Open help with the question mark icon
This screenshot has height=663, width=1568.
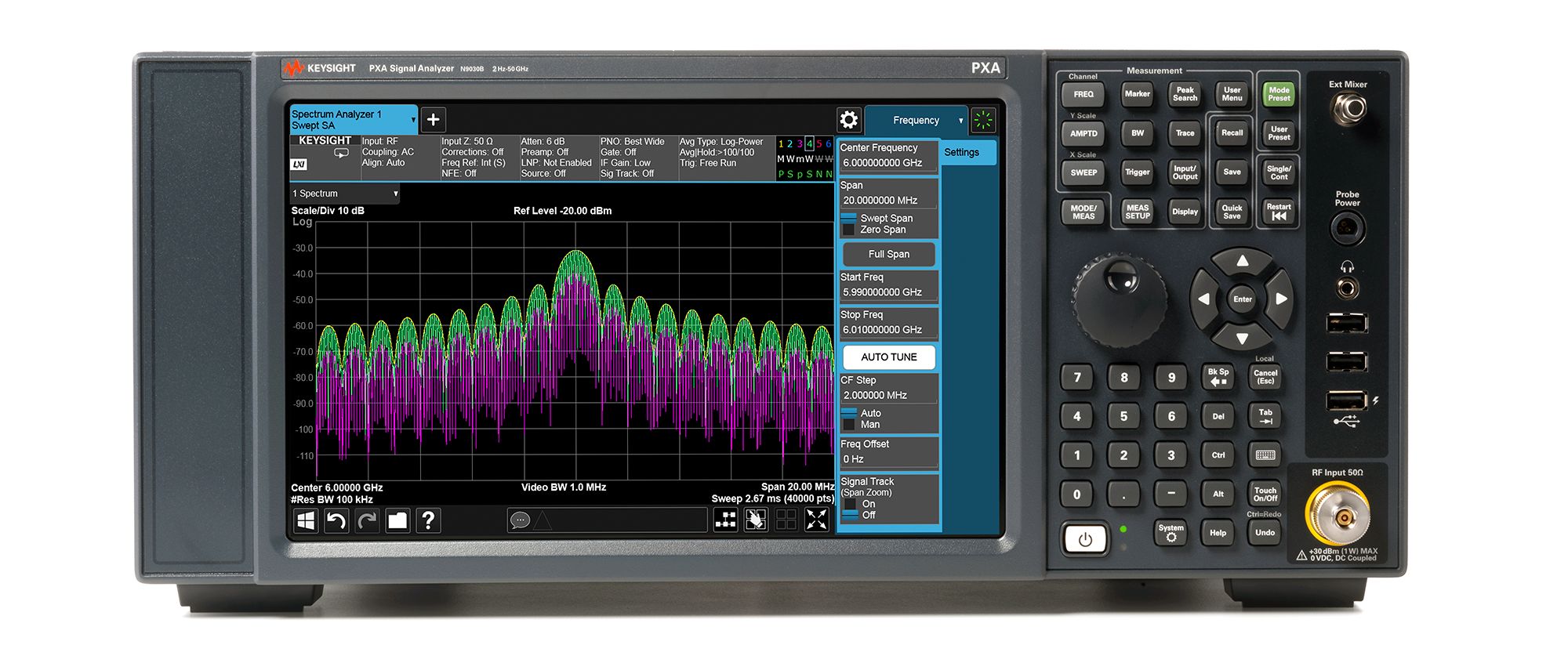[428, 520]
